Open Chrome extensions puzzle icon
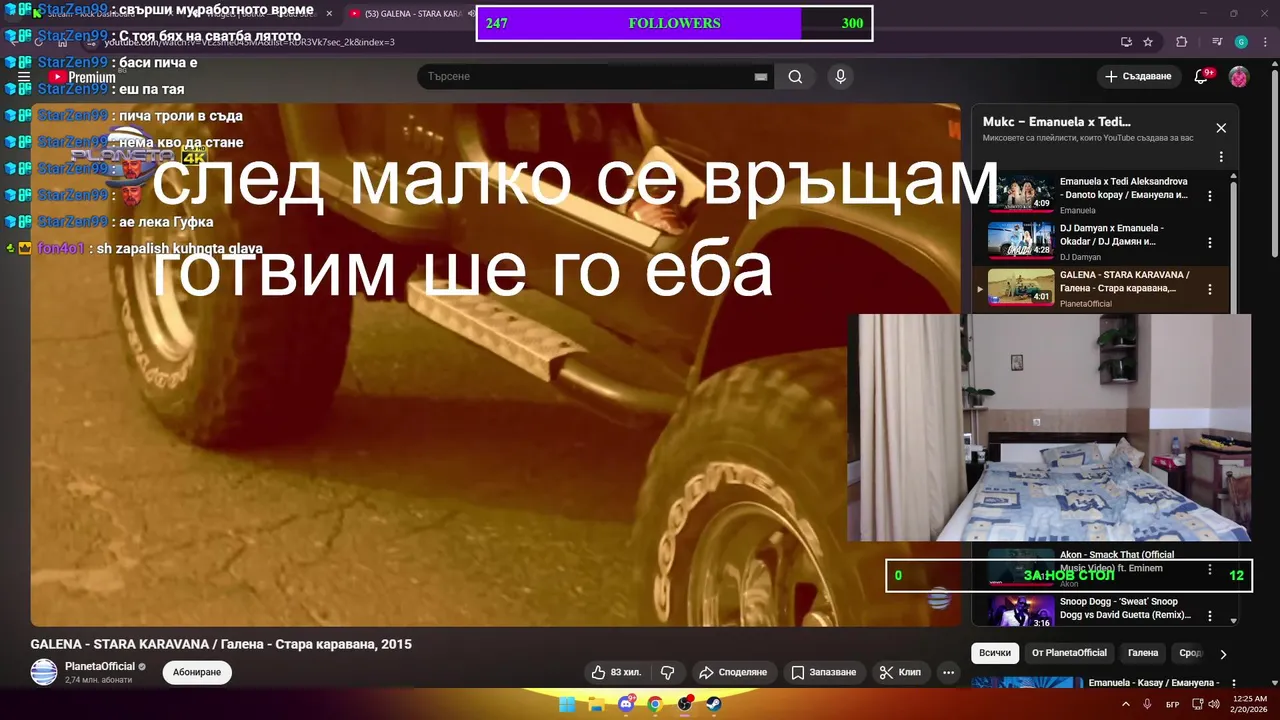 coord(1182,42)
